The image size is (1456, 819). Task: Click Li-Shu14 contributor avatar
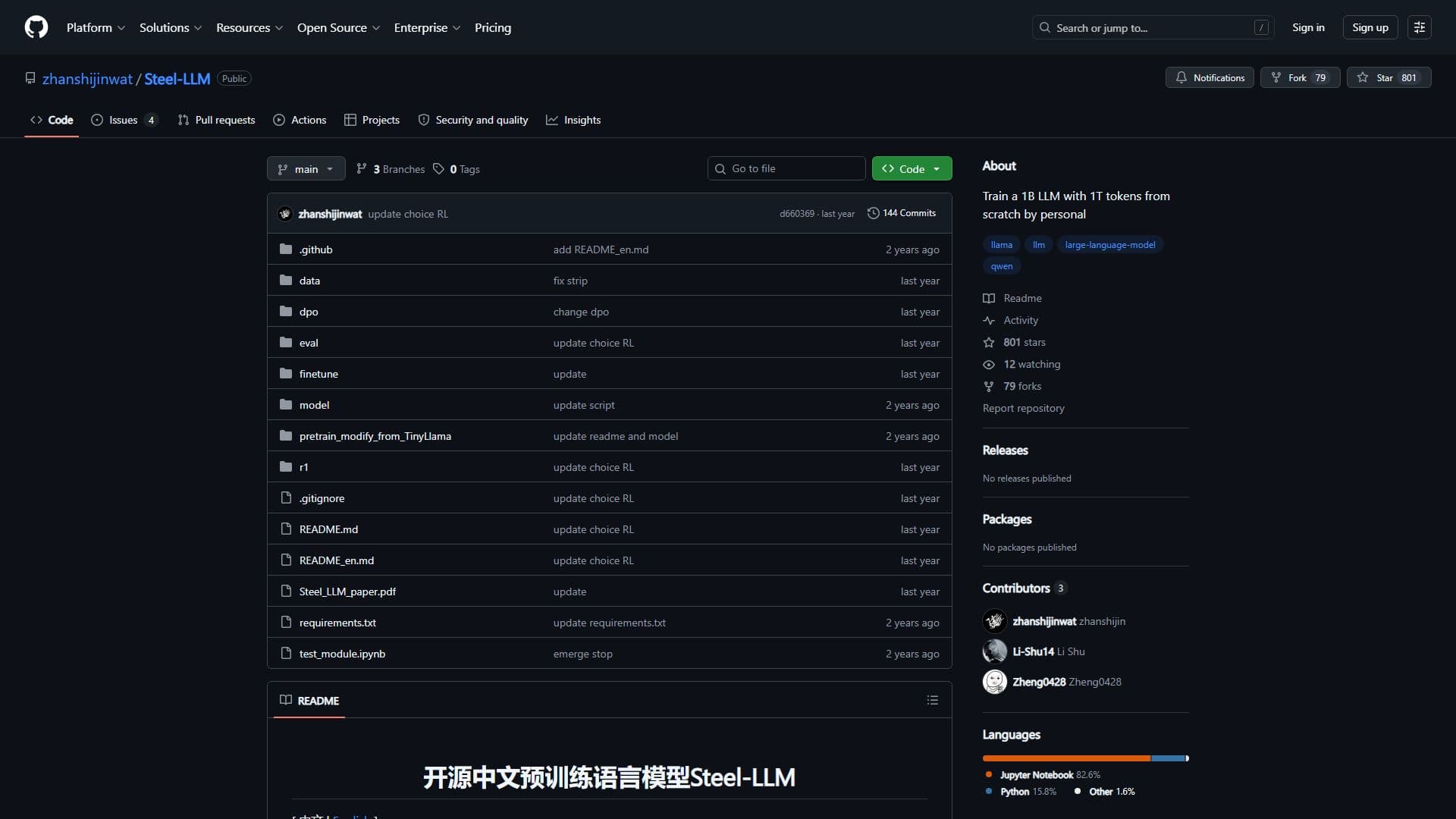pyautogui.click(x=995, y=651)
